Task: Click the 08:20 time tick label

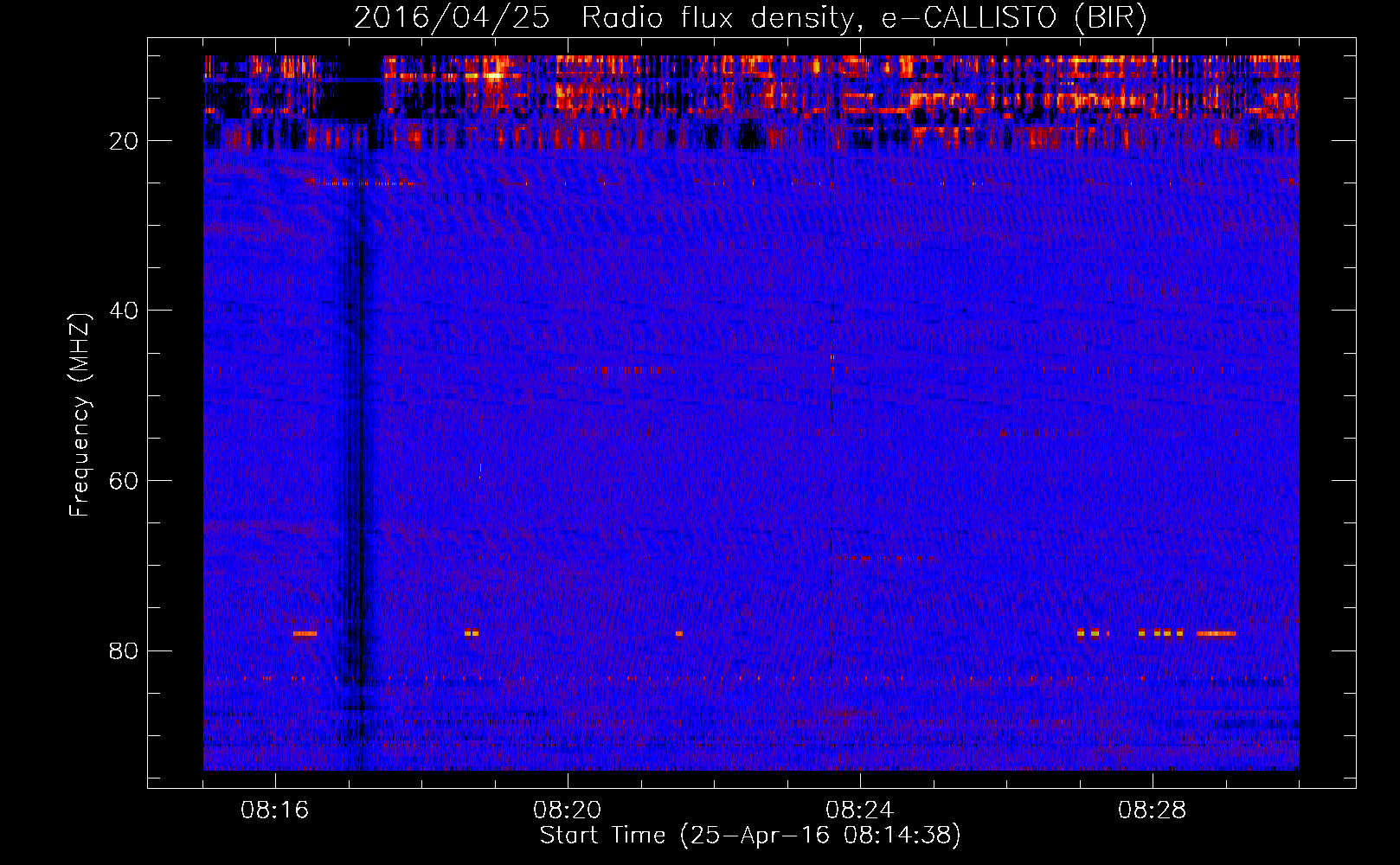Action: coord(568,811)
